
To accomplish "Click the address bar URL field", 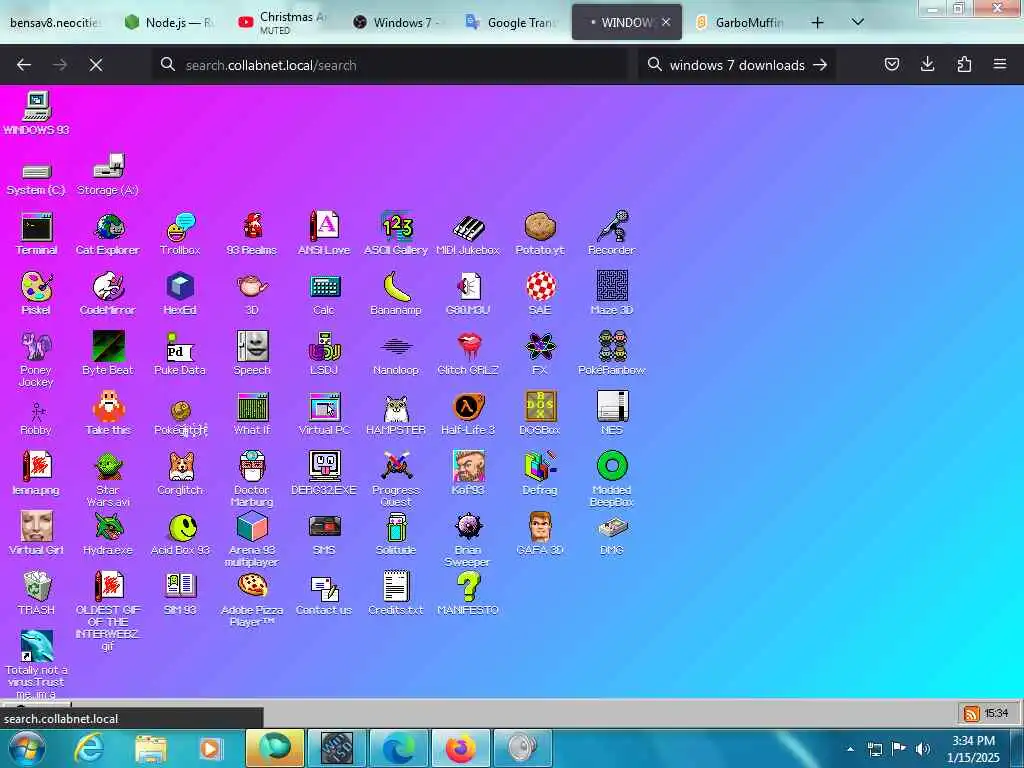I will pos(391,65).
